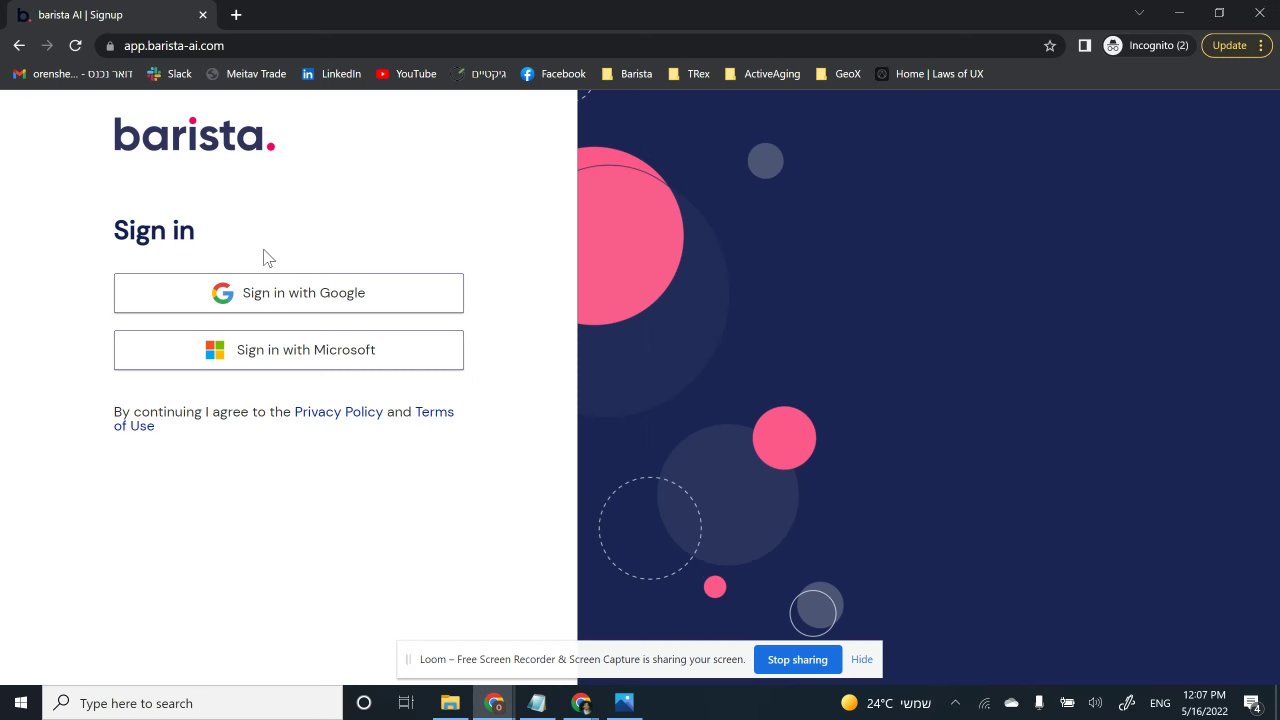Open the taskbar clock showing 12:07 PM
The width and height of the screenshot is (1280, 720).
coord(1204,703)
